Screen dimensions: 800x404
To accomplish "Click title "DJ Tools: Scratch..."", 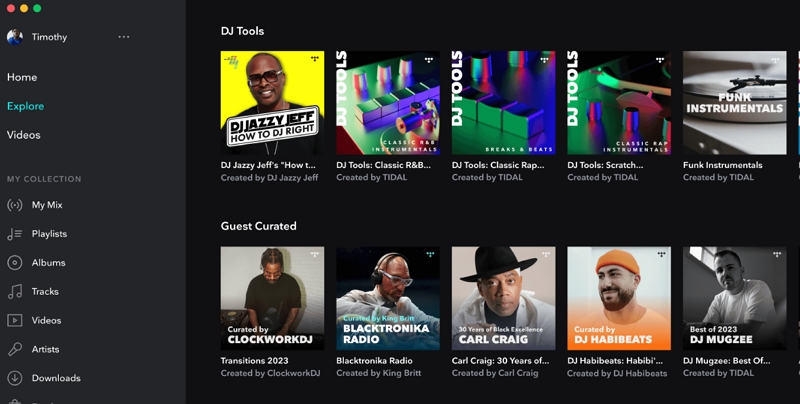I will (x=605, y=165).
